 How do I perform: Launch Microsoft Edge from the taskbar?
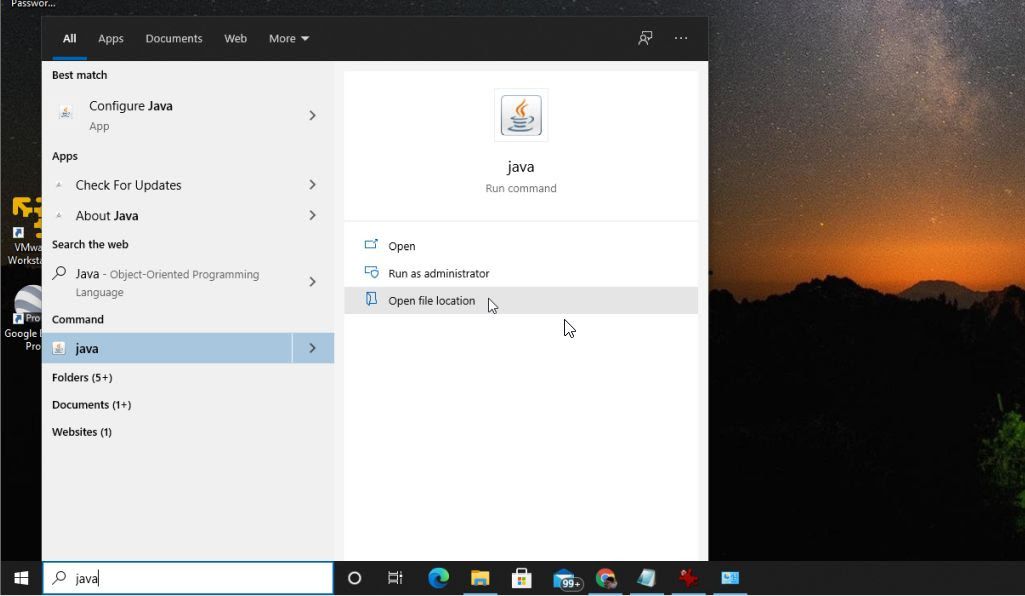[438, 578]
